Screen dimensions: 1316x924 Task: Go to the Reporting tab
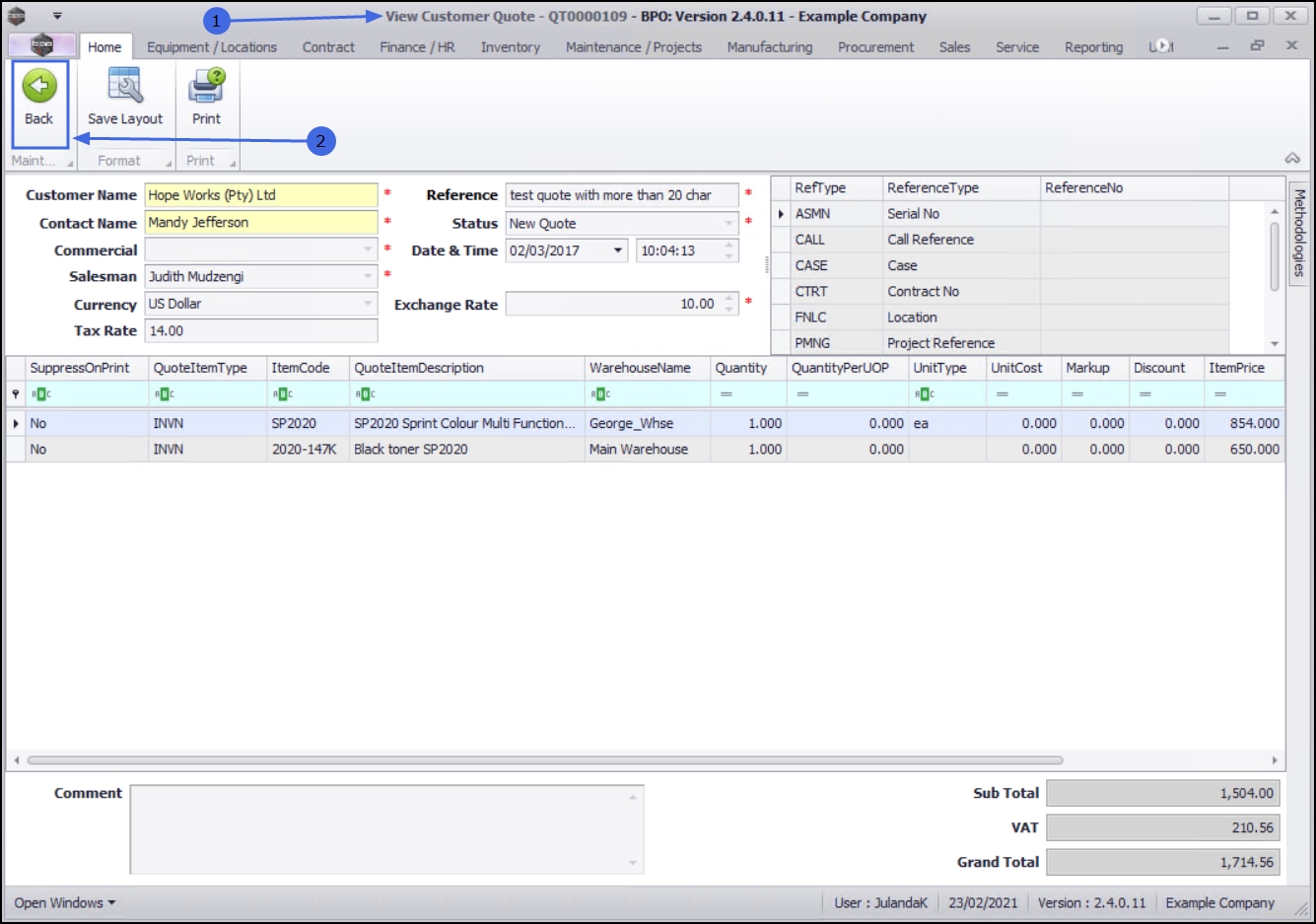coord(1093,46)
